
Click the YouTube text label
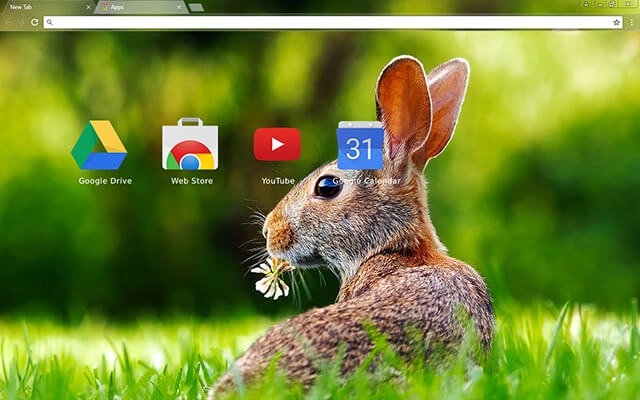point(278,181)
